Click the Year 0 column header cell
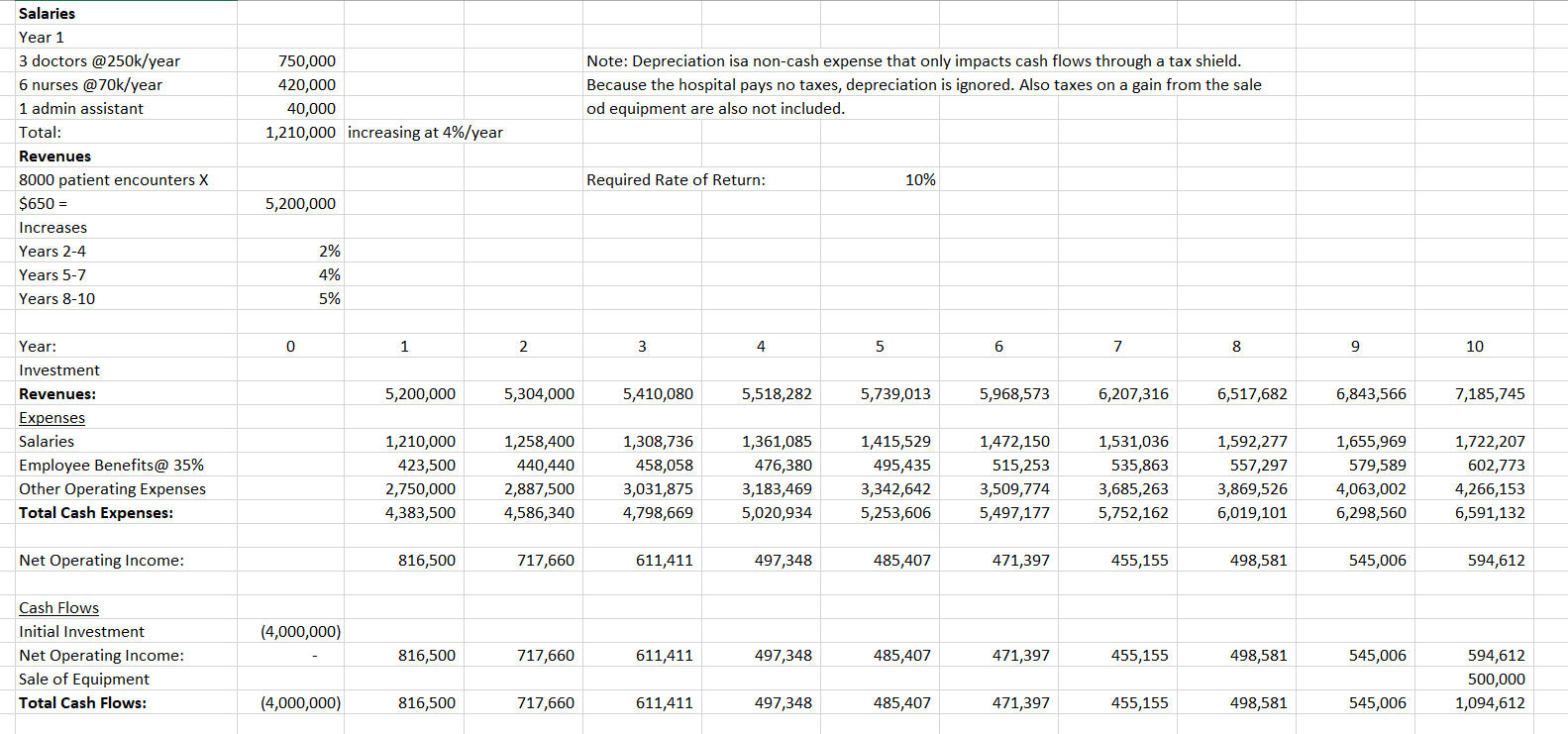This screenshot has width=1568, height=734. tap(290, 346)
